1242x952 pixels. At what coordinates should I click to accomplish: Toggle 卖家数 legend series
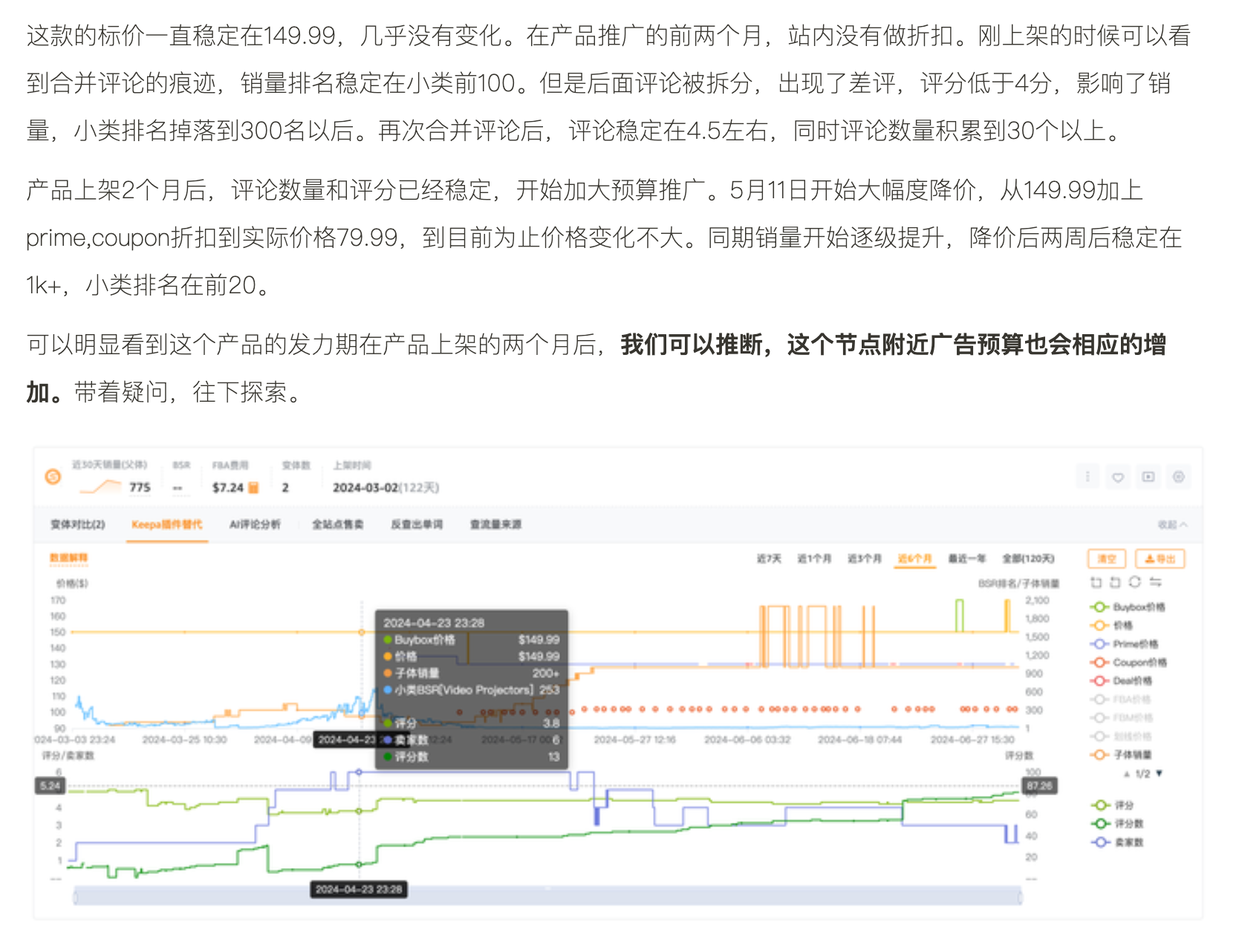(1117, 842)
